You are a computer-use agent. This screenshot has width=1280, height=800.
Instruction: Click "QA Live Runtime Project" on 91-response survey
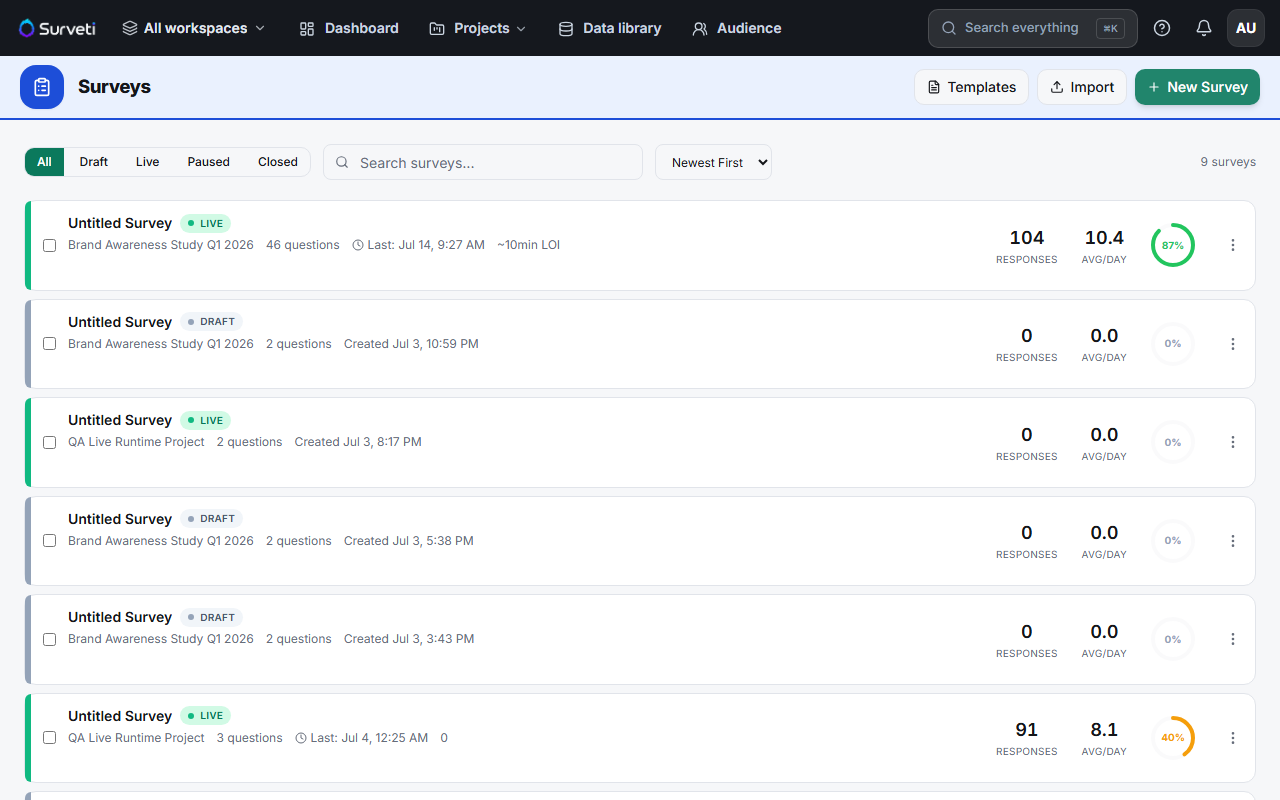136,738
